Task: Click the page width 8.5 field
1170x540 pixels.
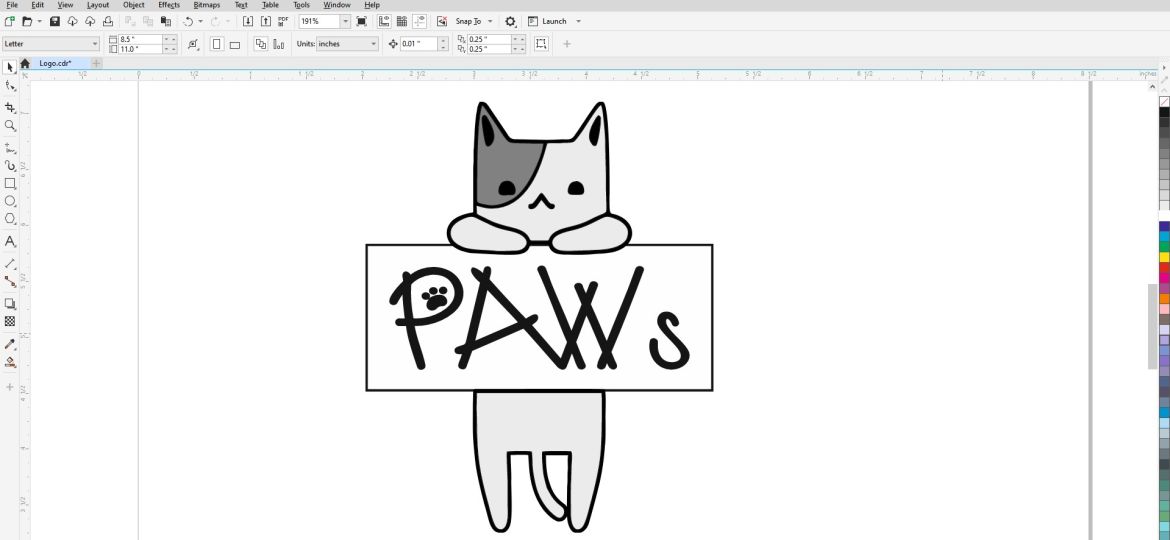Action: tap(140, 39)
